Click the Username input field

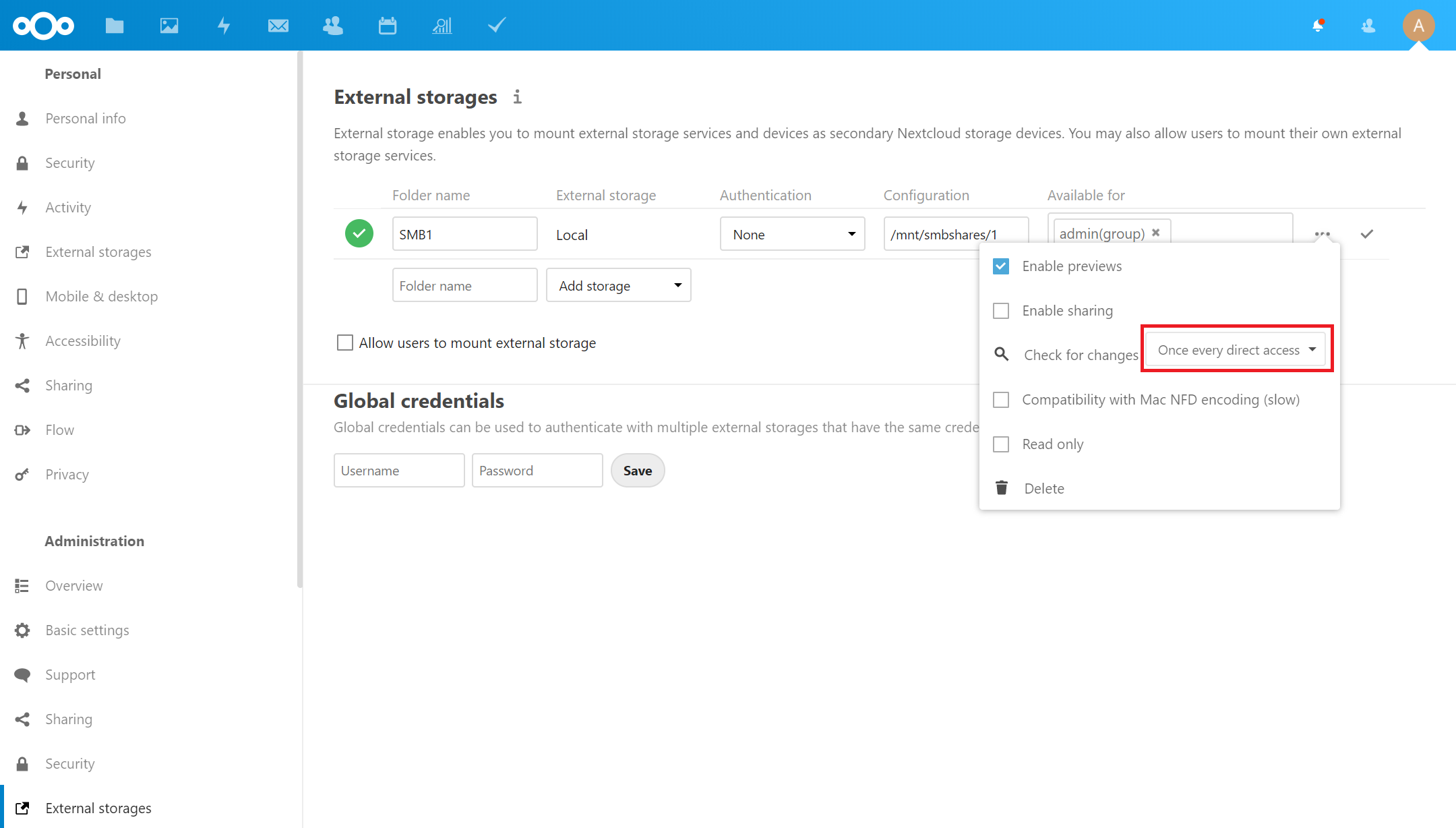(x=399, y=471)
